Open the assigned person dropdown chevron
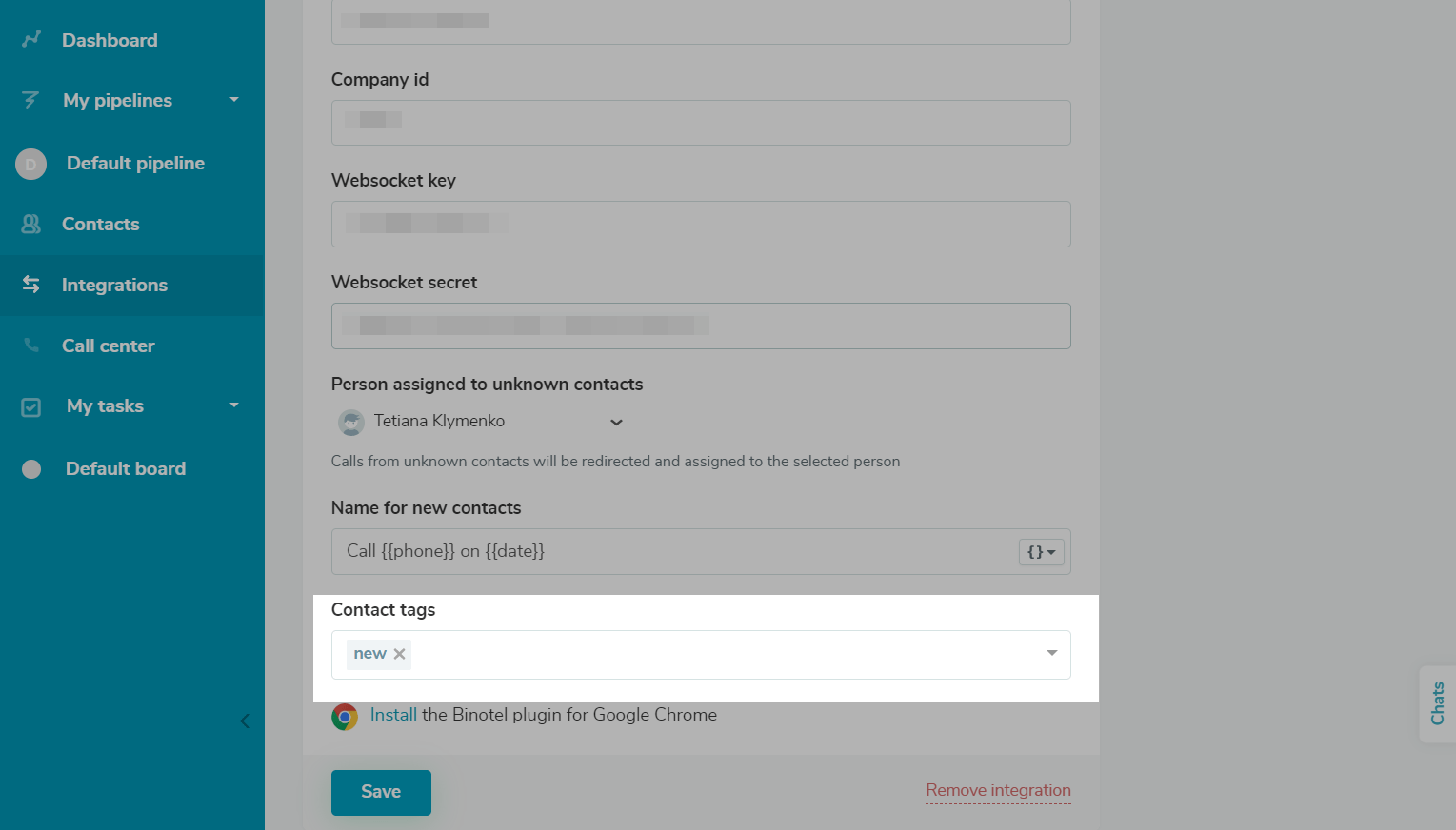Image resolution: width=1456 pixels, height=830 pixels. point(616,423)
